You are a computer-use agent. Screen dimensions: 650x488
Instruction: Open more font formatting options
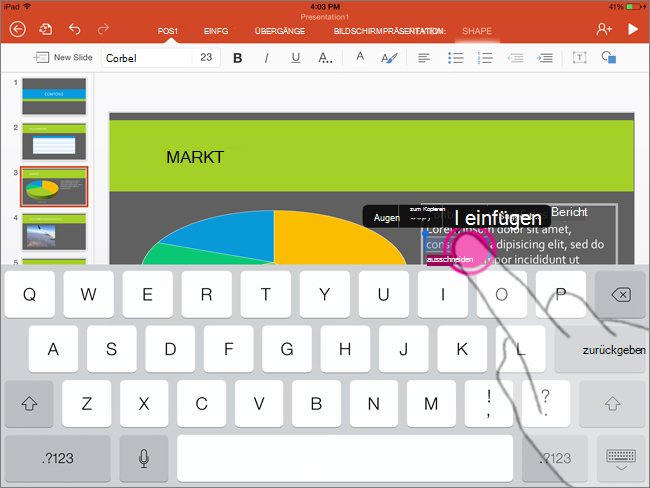(325, 58)
